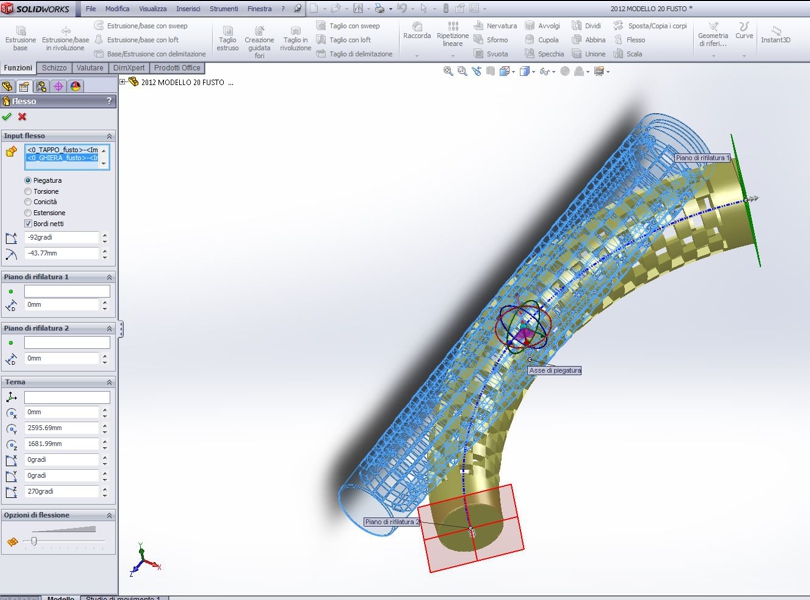Open the Finestra menu

260,9
